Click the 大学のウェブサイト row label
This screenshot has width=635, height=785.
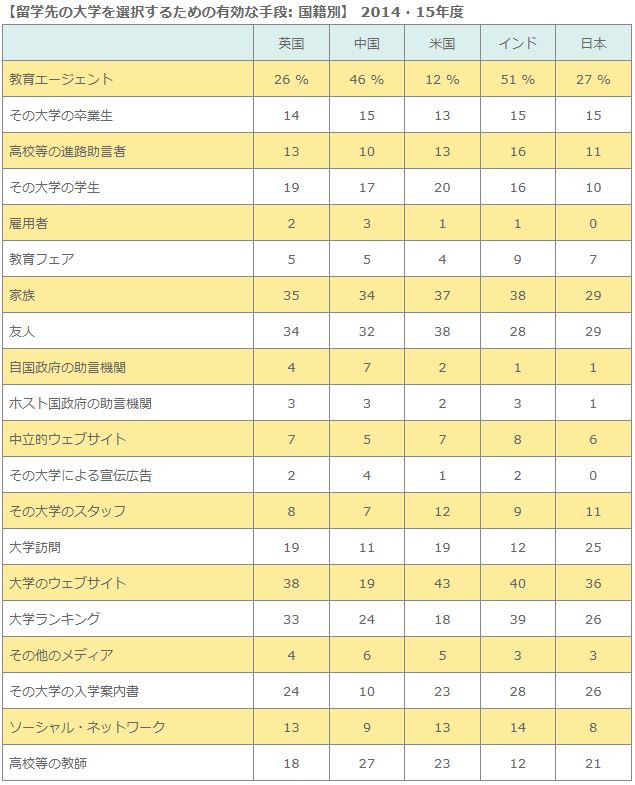[68, 583]
